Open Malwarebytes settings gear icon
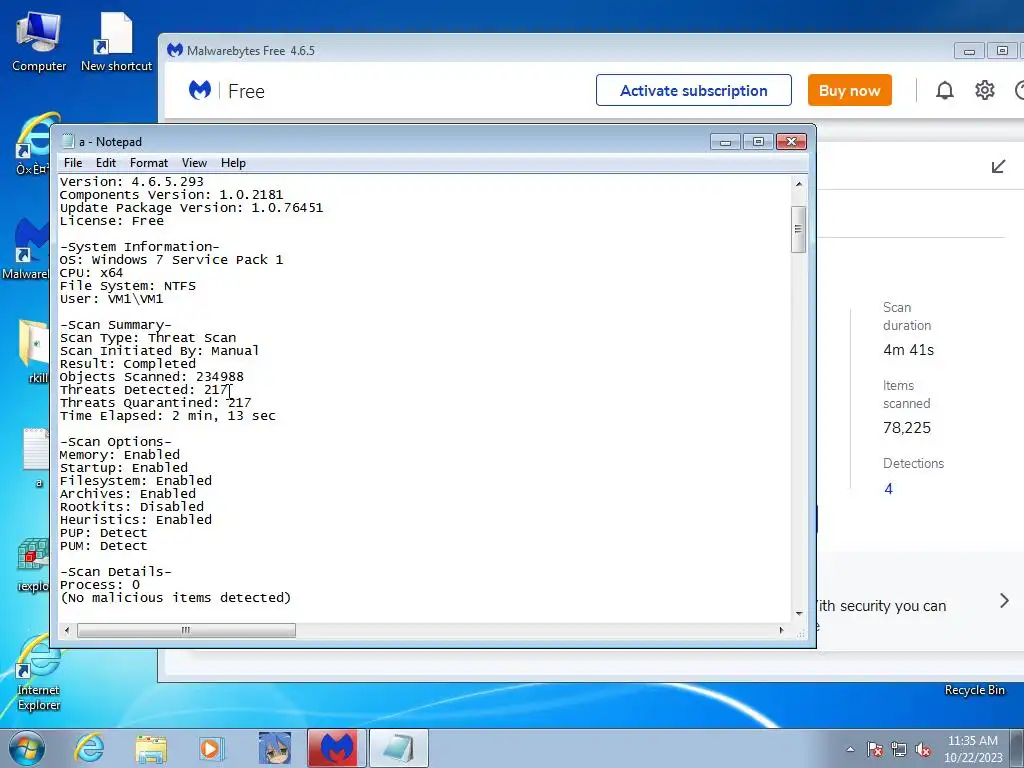 tap(984, 90)
